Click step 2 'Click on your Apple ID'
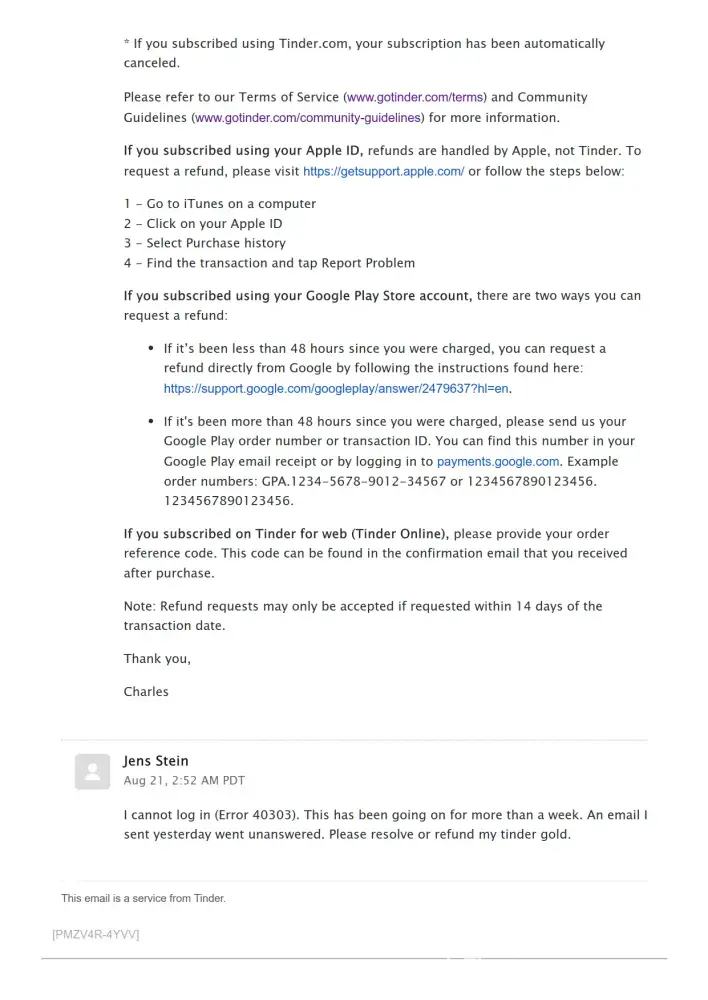The image size is (708, 1000). coord(203,224)
